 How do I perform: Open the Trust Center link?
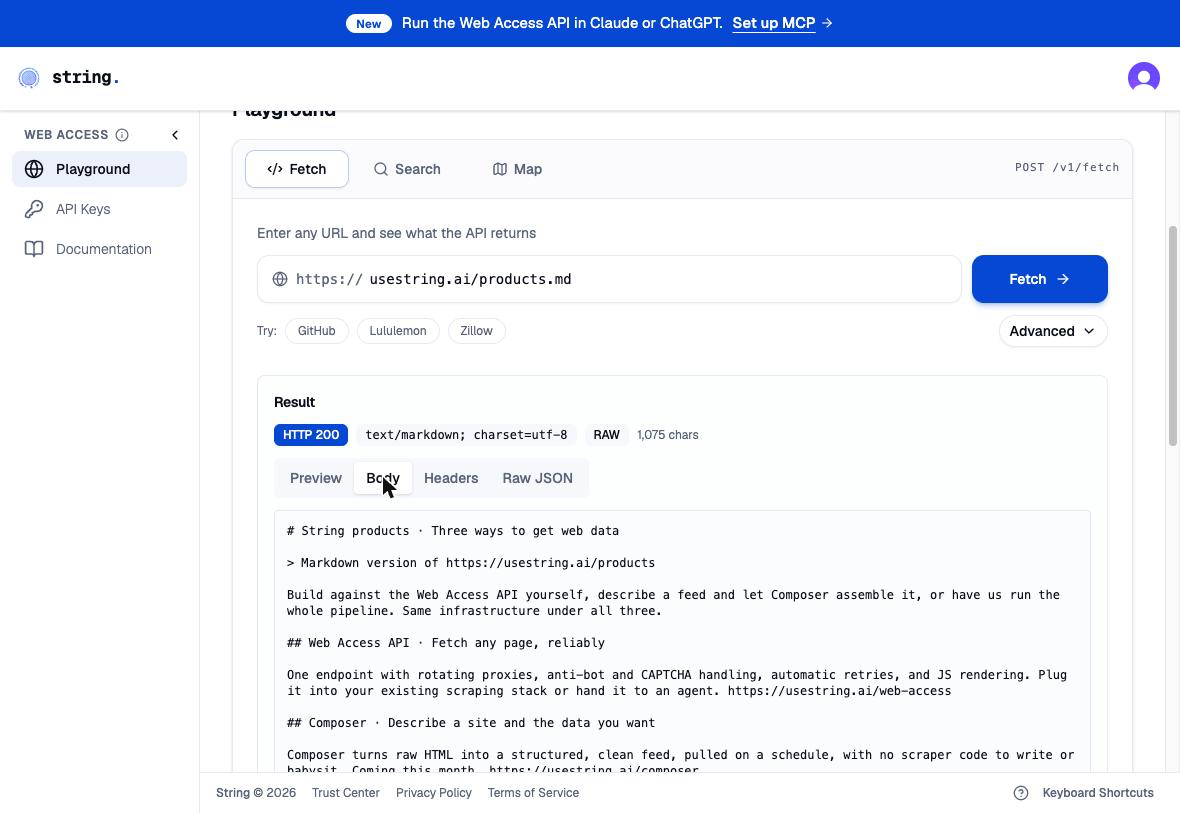345,793
